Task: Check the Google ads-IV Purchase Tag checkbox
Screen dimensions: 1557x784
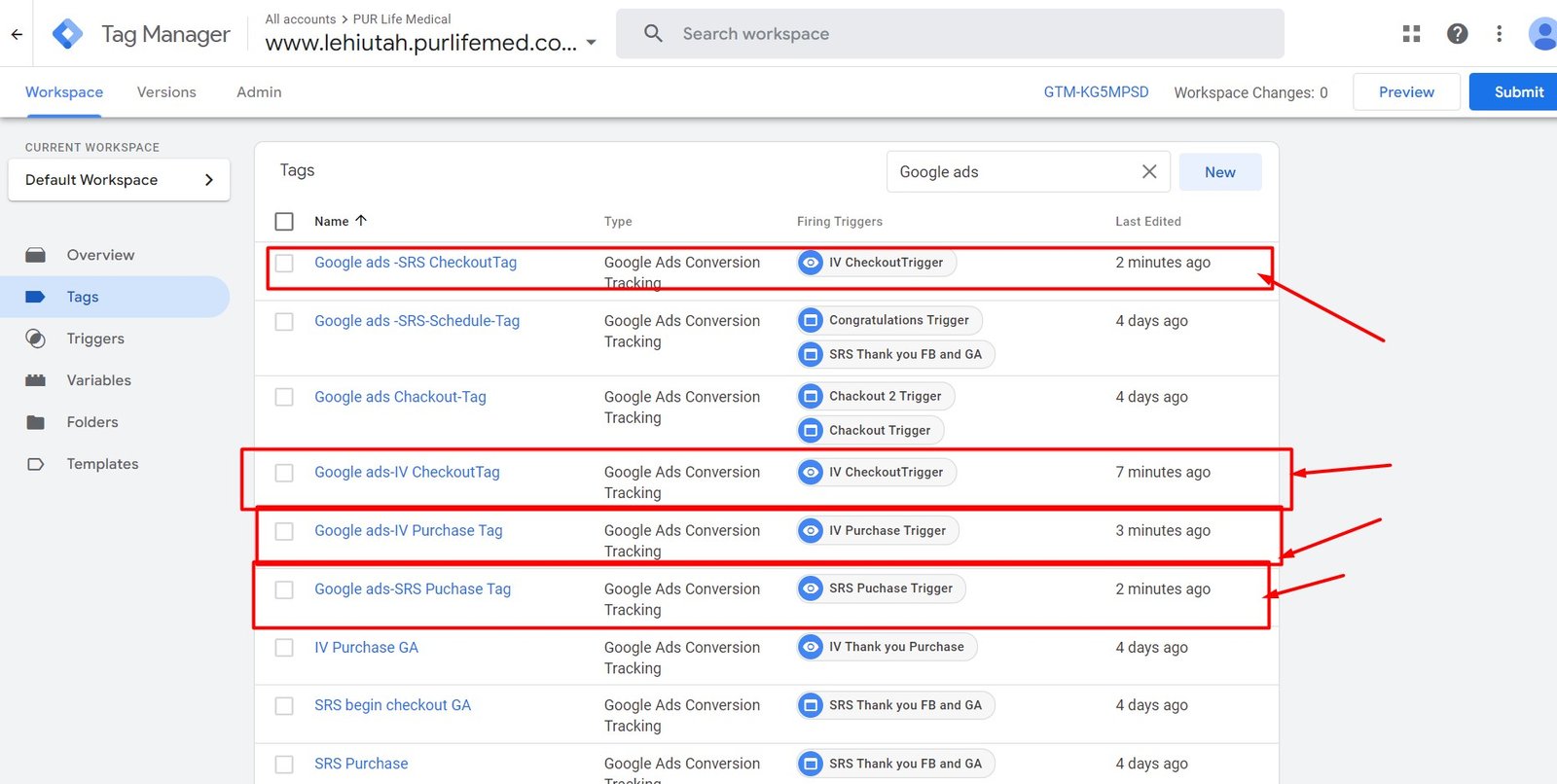Action: pos(284,531)
